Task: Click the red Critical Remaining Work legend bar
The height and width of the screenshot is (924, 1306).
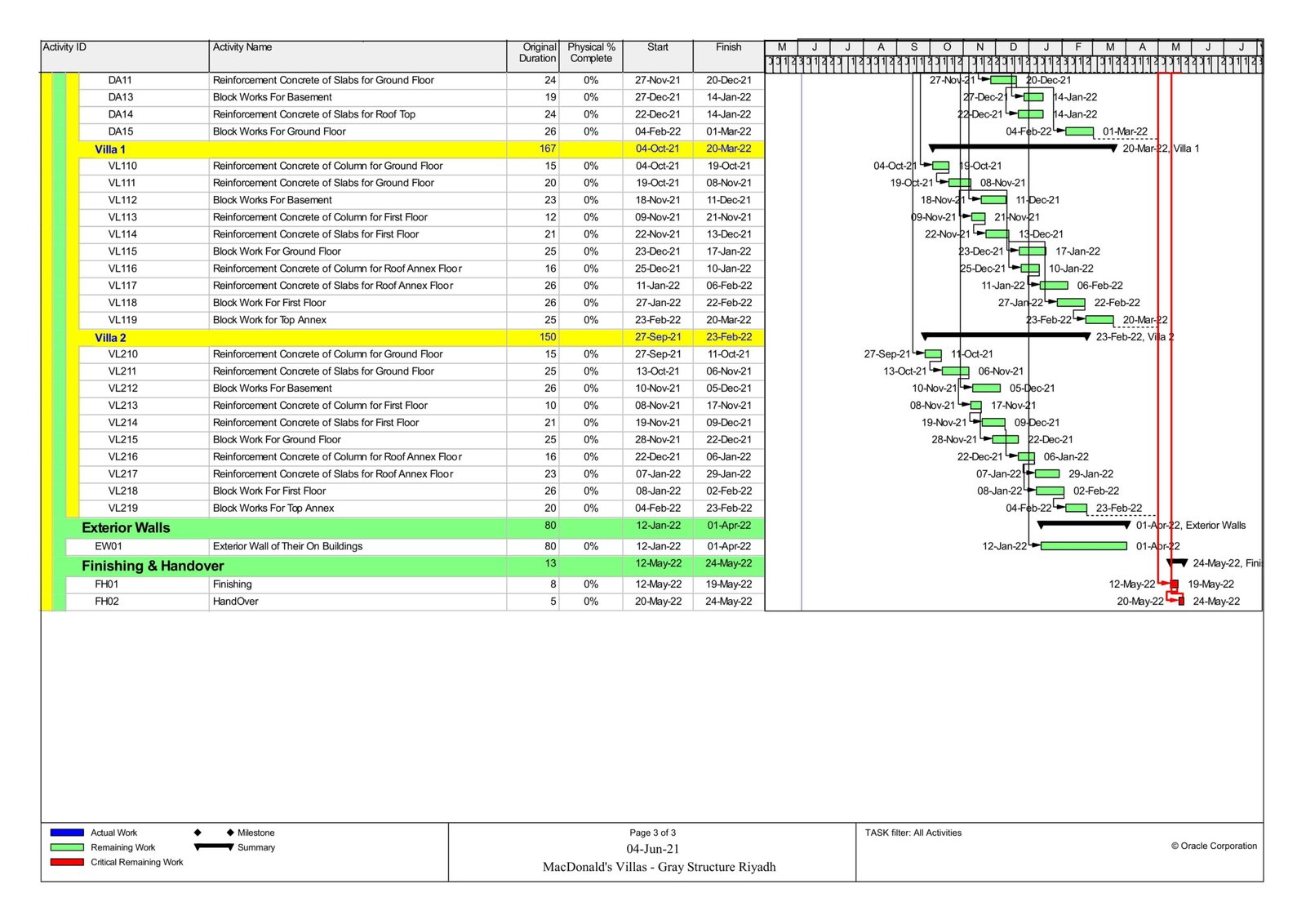Action: click(67, 862)
